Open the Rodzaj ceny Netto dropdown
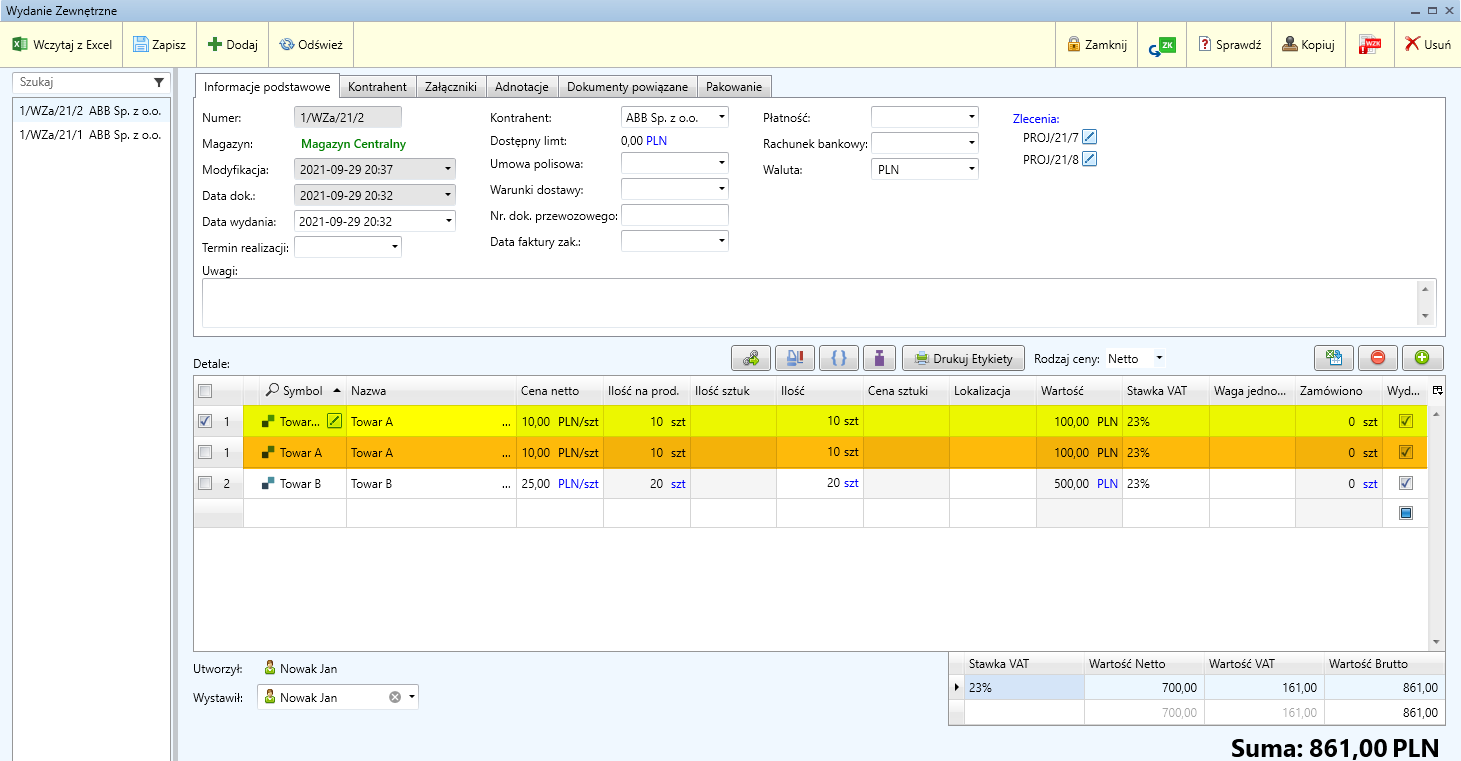This screenshot has width=1461, height=761. [1159, 358]
